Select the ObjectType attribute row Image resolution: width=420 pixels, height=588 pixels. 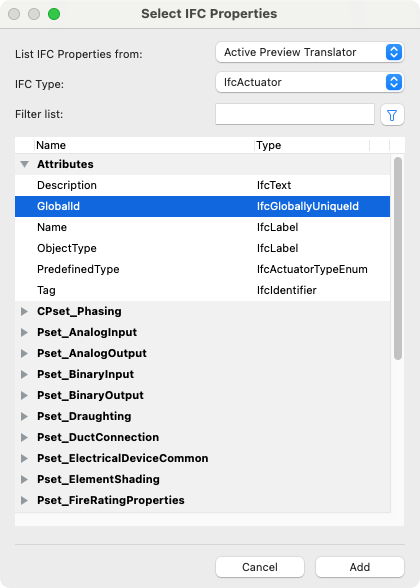coord(202,248)
